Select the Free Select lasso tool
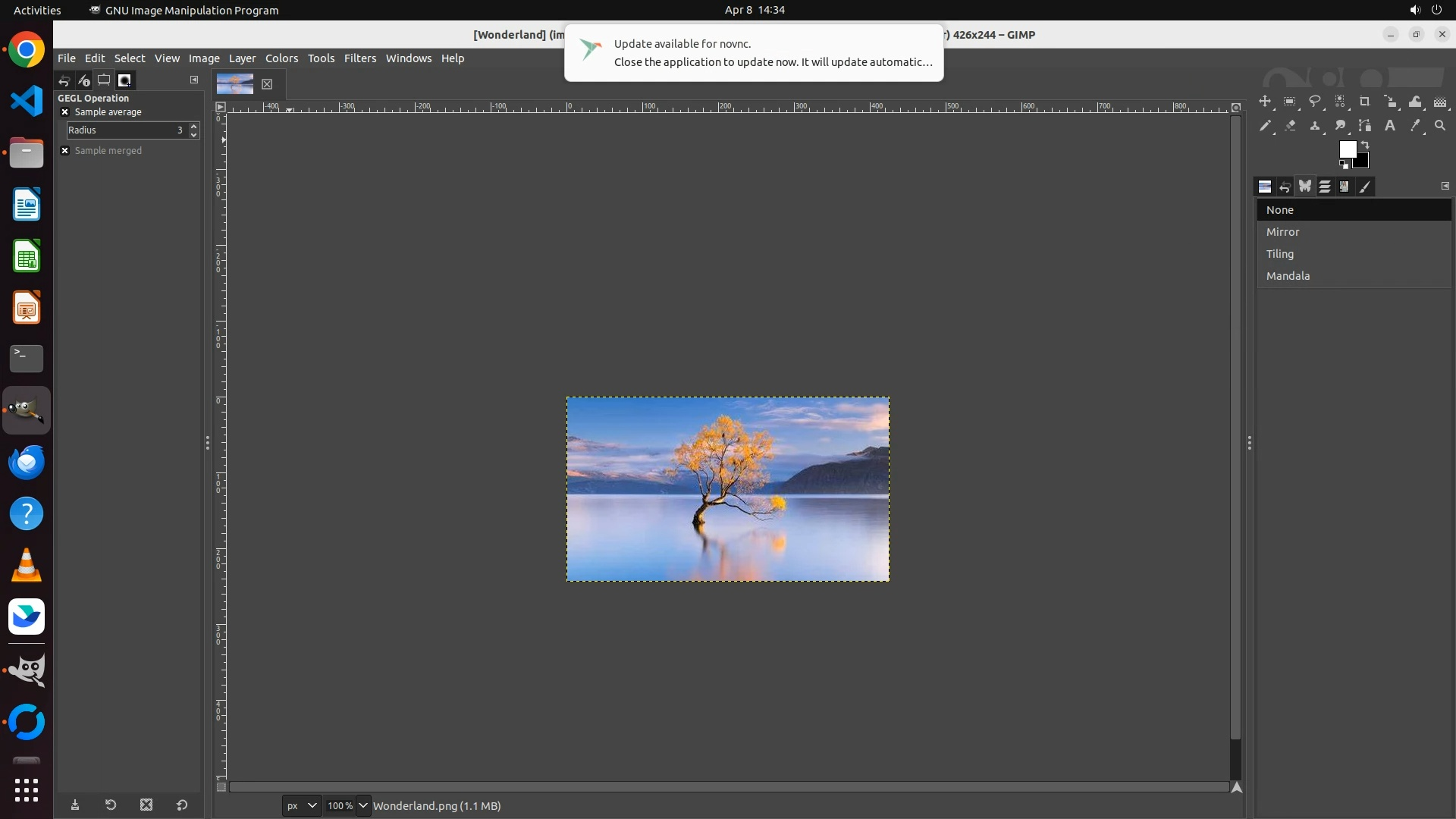 [1315, 102]
